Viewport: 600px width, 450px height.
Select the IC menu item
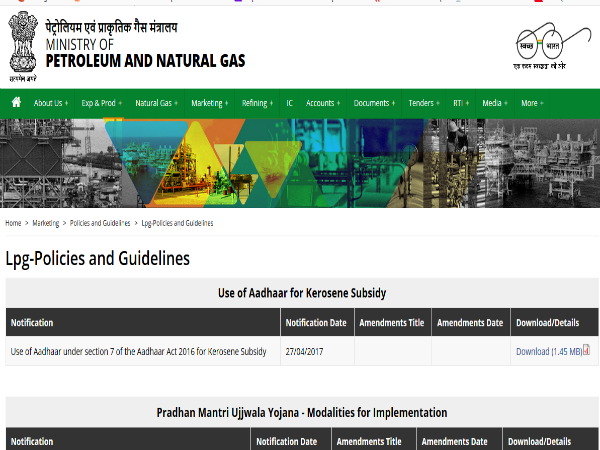[x=290, y=103]
